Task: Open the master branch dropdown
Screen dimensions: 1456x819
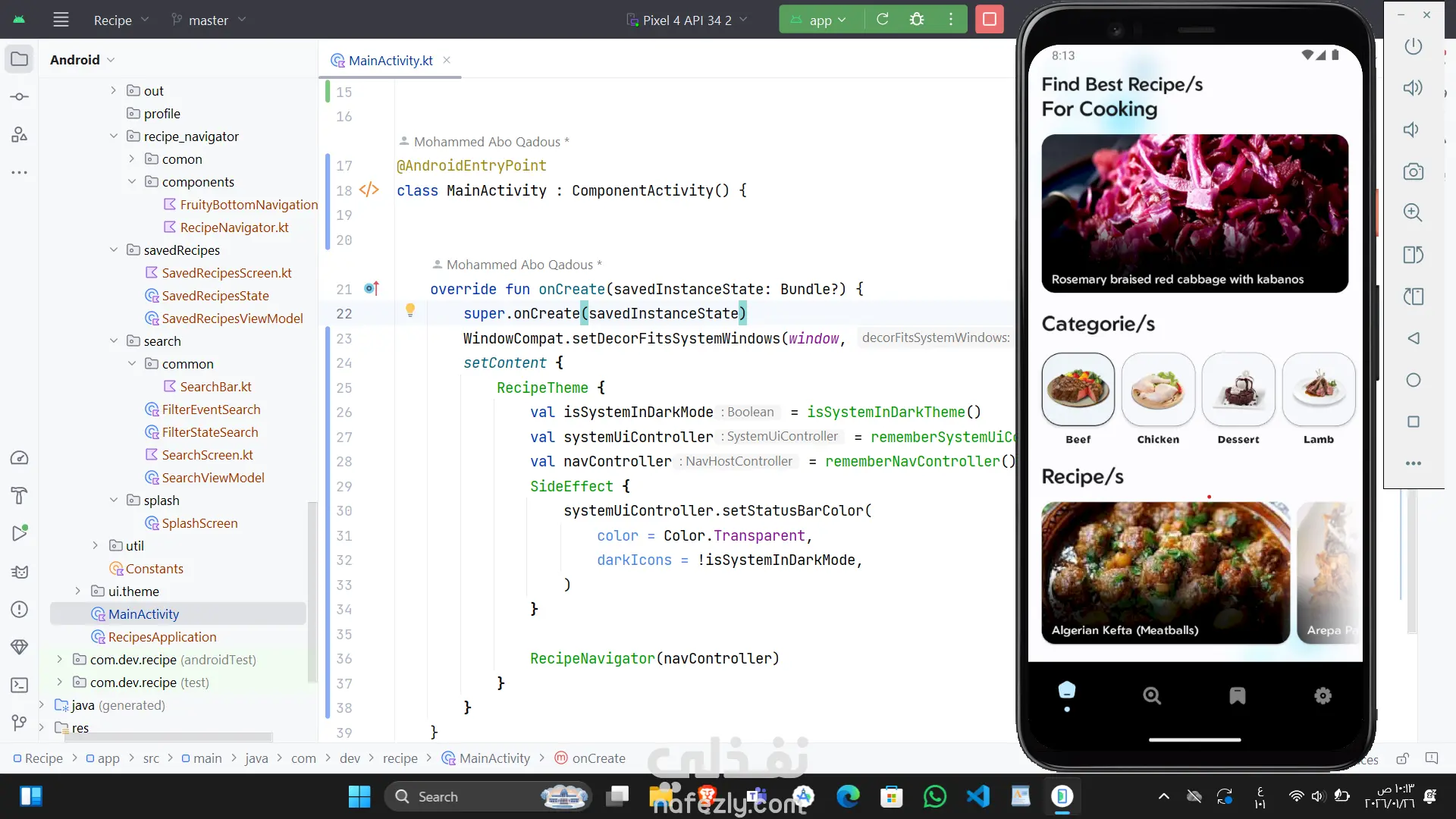Action: point(209,20)
